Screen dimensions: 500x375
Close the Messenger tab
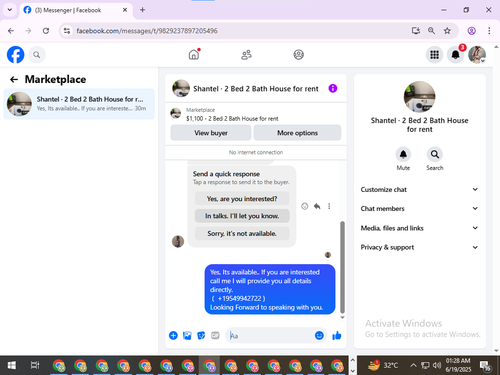(x=125, y=10)
